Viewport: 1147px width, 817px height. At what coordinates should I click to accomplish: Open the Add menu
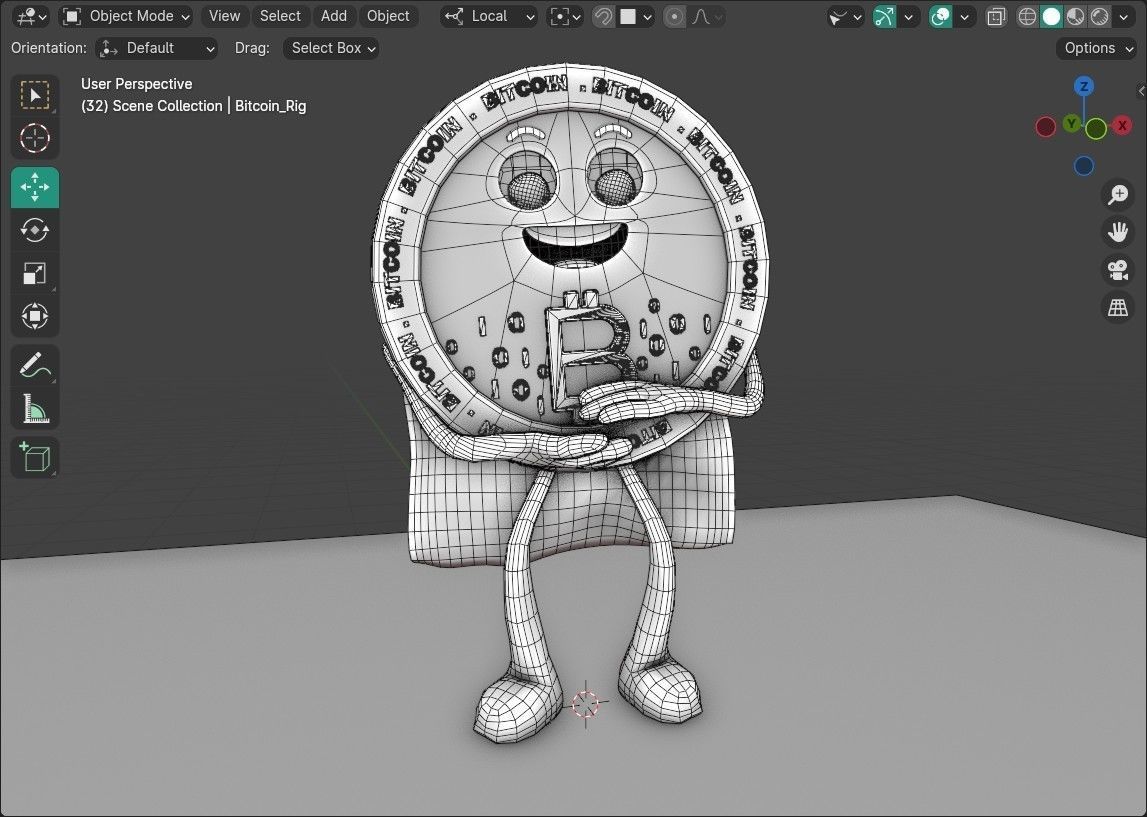tap(334, 16)
